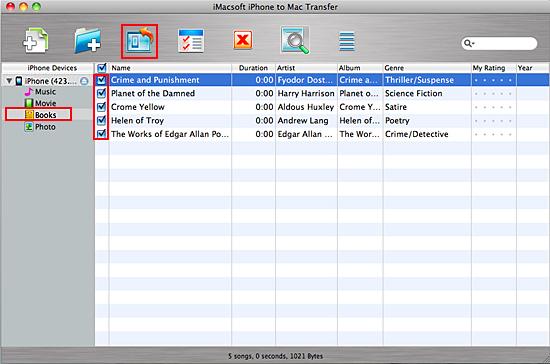Select Music in the device tree

tap(45, 92)
